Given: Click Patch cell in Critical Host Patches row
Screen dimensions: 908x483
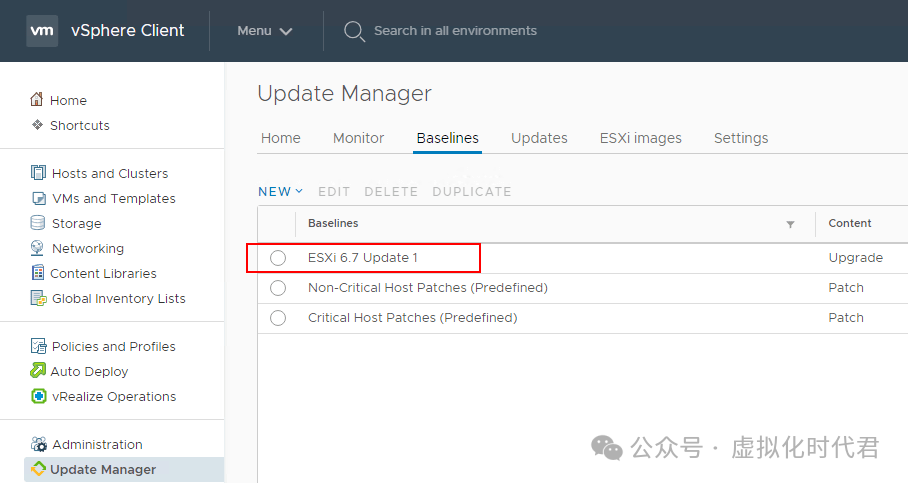Looking at the screenshot, I should (845, 318).
